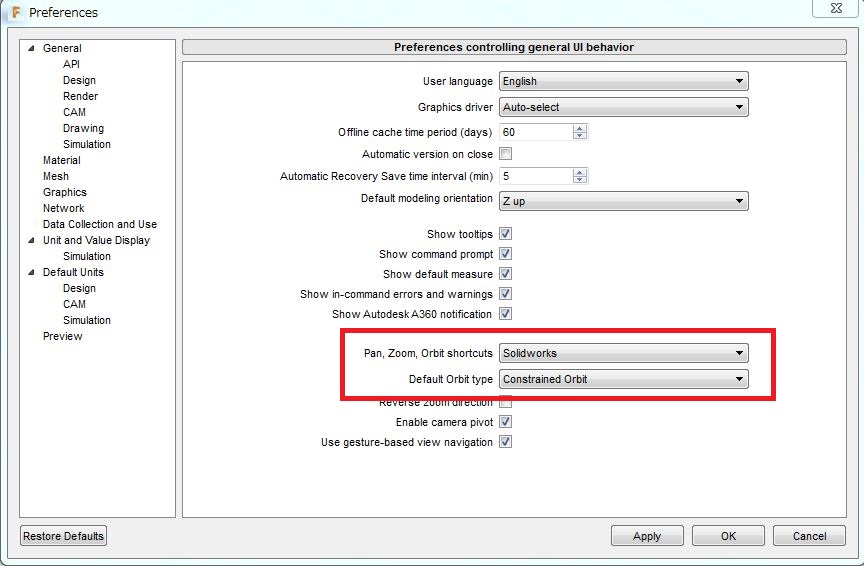Select Design under General
The image size is (864, 566).
(x=79, y=80)
